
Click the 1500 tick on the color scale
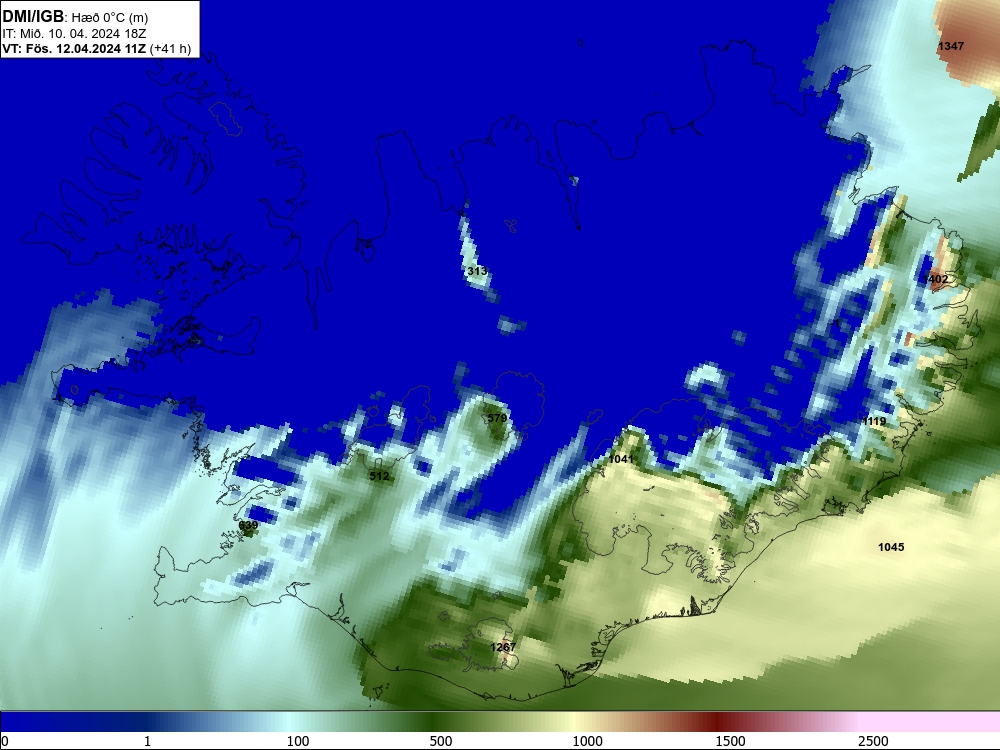coord(730,741)
